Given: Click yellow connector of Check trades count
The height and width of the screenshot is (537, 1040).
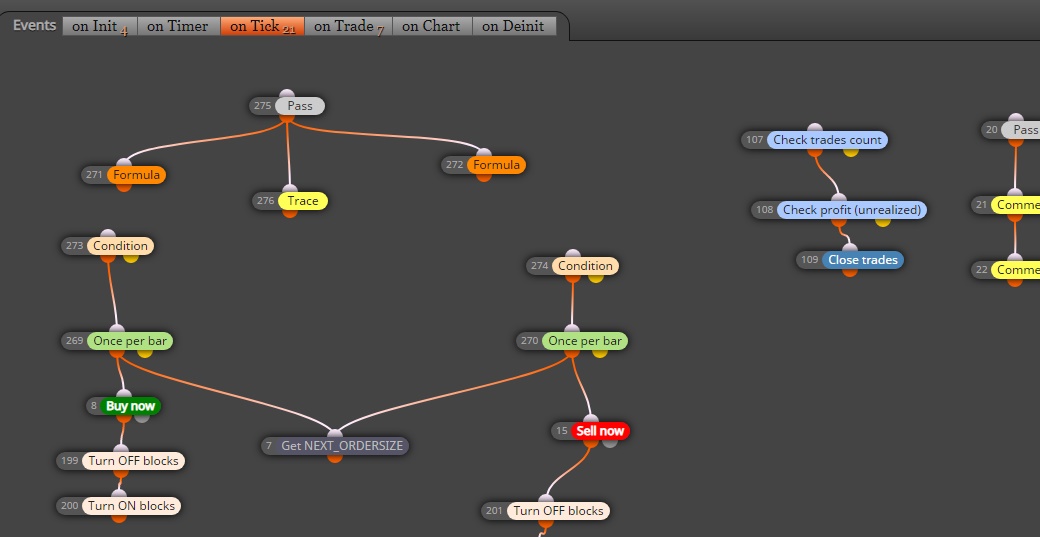Looking at the screenshot, I should 851,152.
